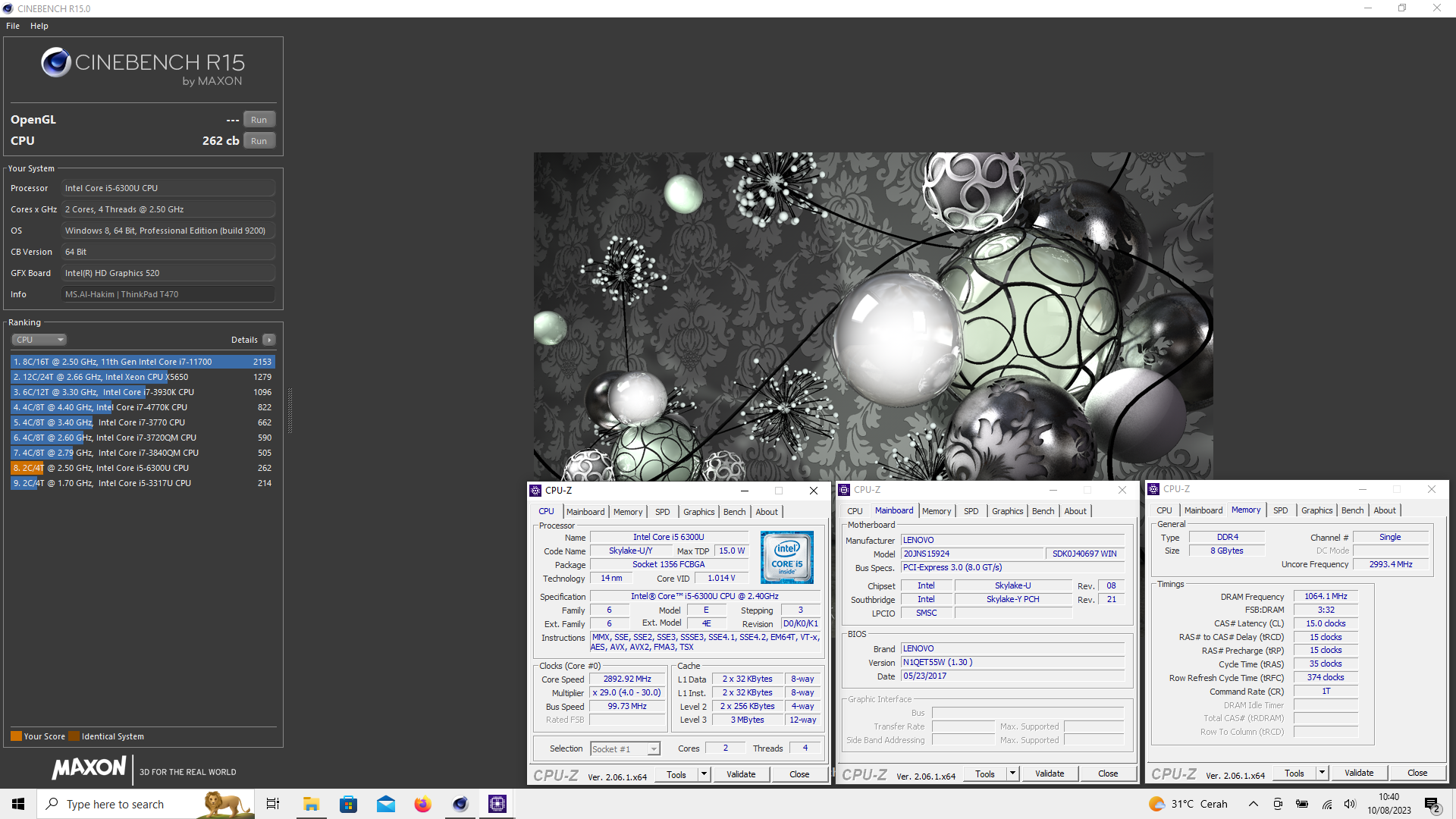
Task: Click Close button in first CPU-Z window
Action: tap(799, 774)
